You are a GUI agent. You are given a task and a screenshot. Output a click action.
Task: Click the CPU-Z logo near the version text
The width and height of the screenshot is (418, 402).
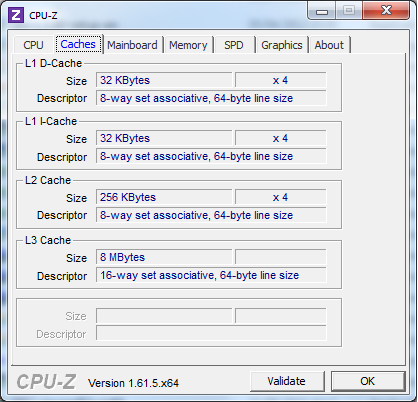pyautogui.click(x=46, y=382)
